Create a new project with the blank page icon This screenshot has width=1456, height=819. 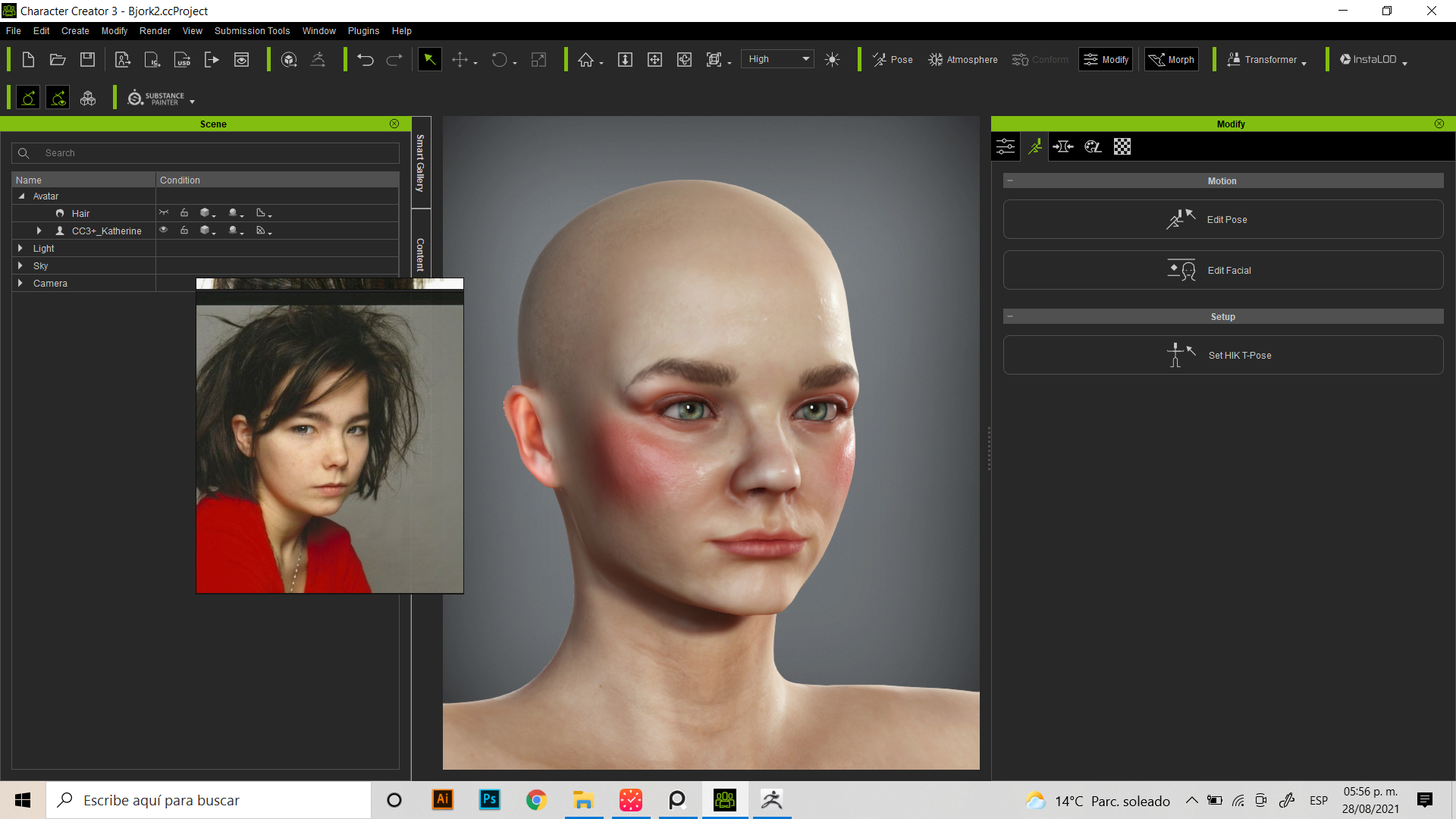tap(28, 60)
